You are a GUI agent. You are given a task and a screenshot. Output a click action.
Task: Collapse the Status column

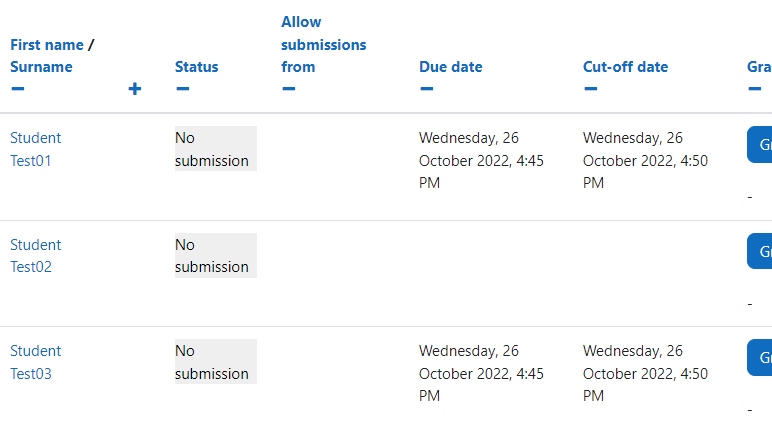click(183, 89)
